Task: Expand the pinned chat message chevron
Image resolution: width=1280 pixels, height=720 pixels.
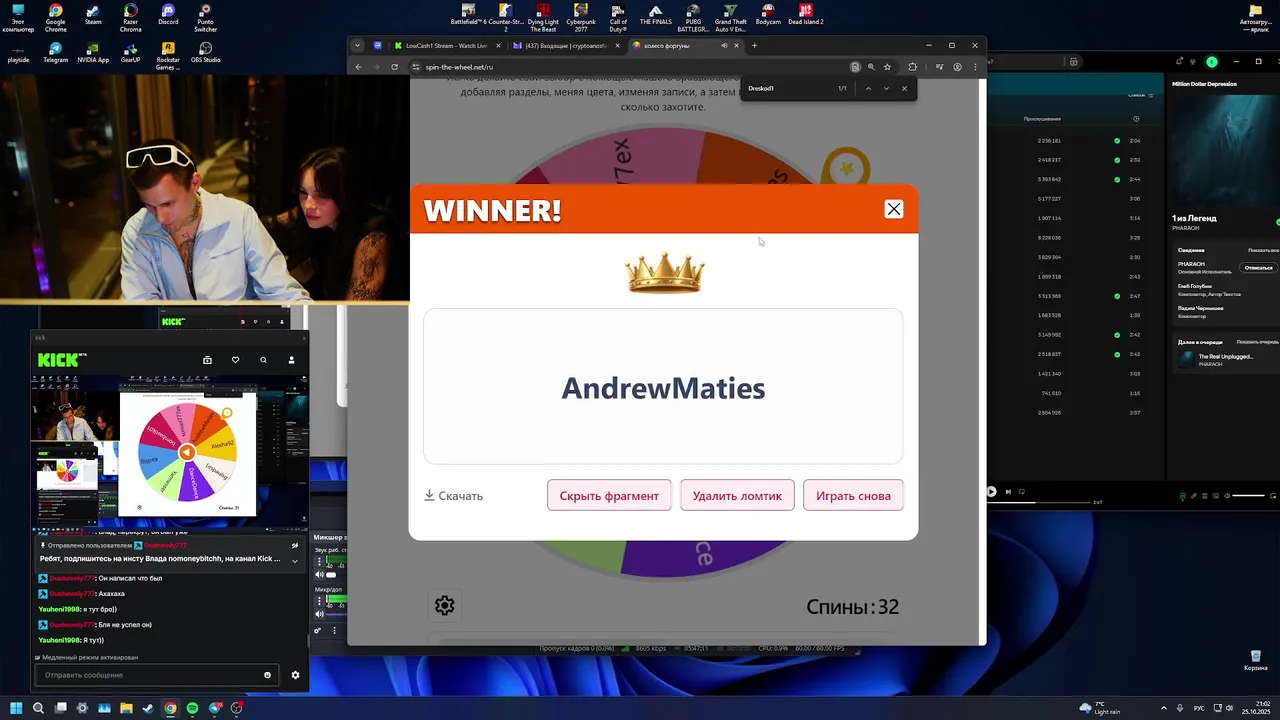Action: 295,560
